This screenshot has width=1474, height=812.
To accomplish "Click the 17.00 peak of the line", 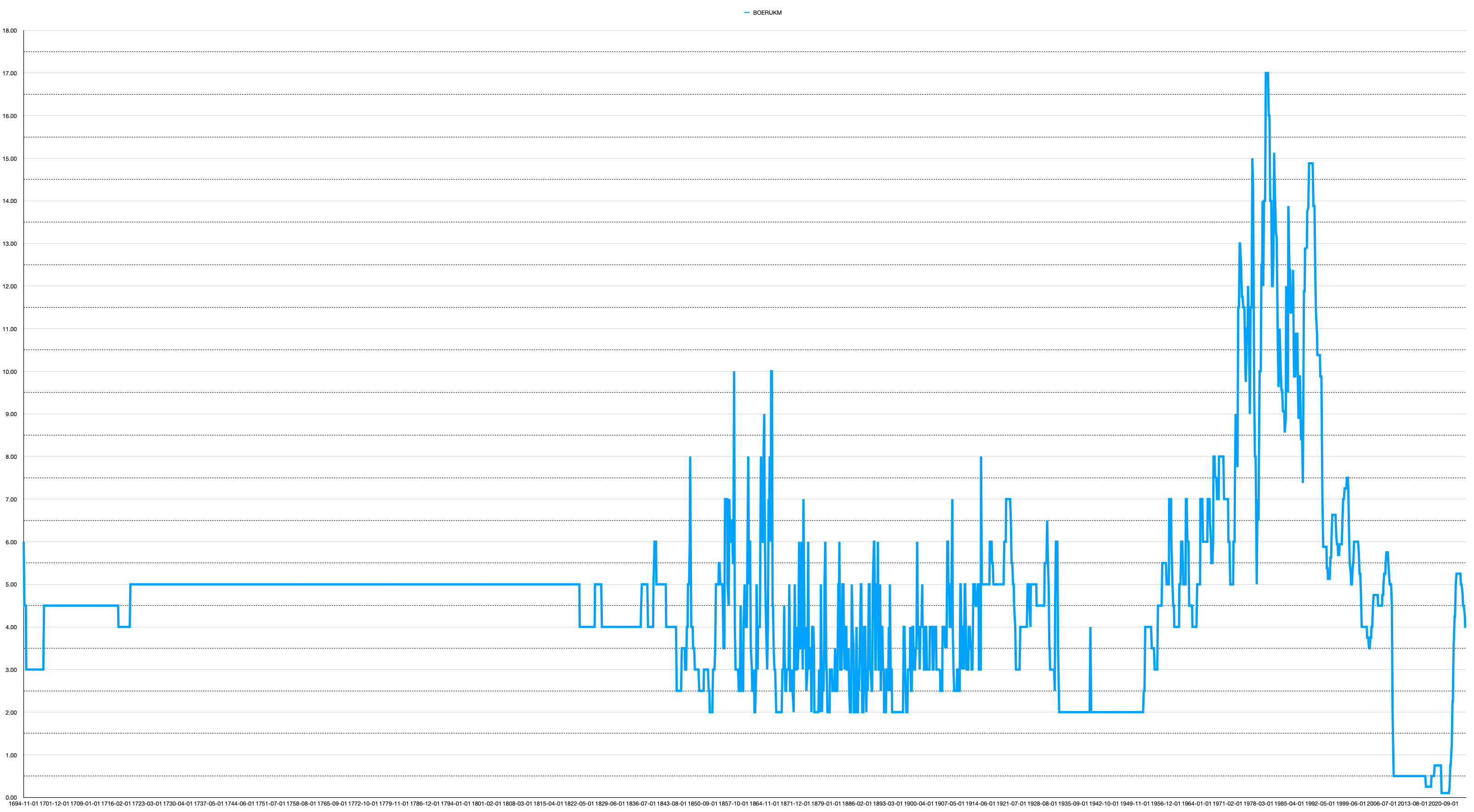I will tap(1267, 73).
